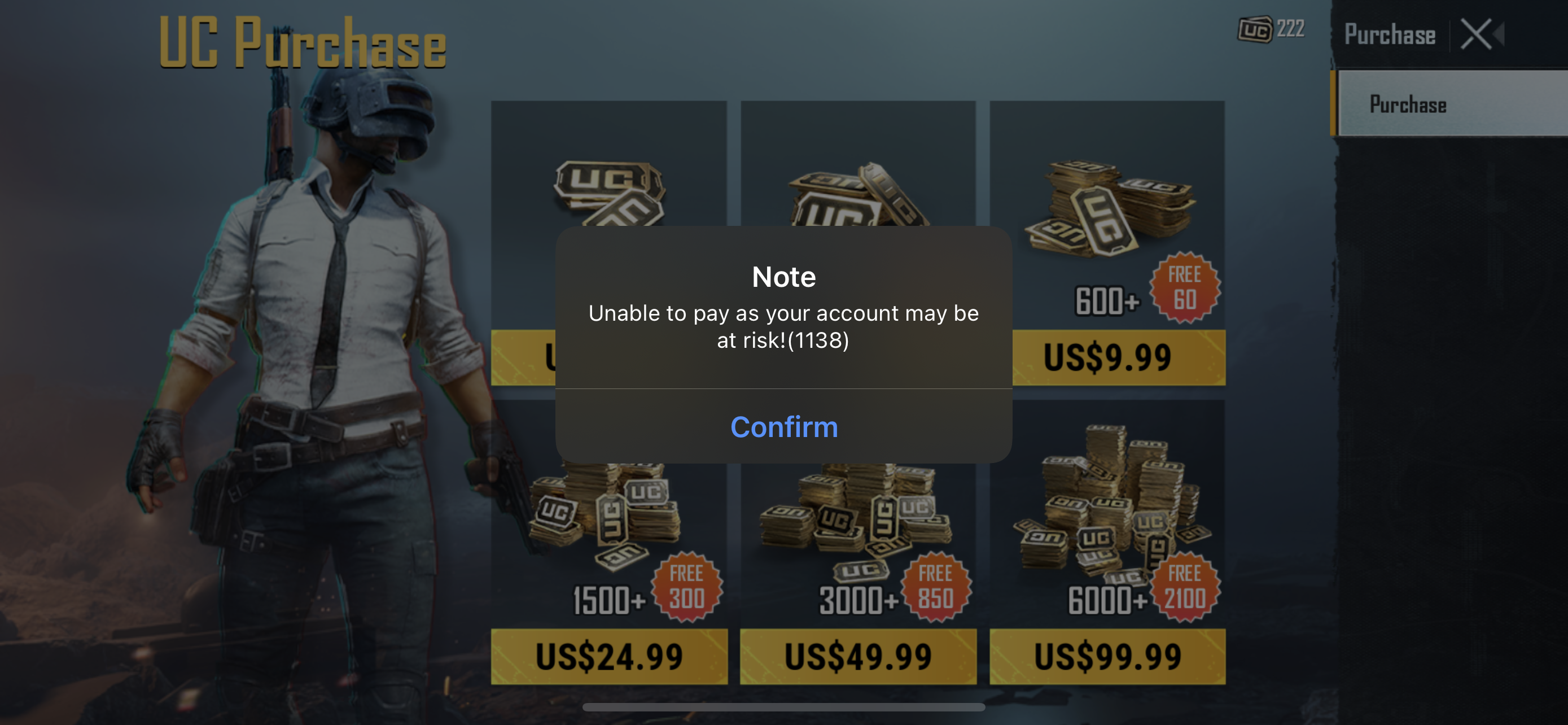The height and width of the screenshot is (725, 1568).
Task: Close the purchase panel with X
Action: (1475, 34)
